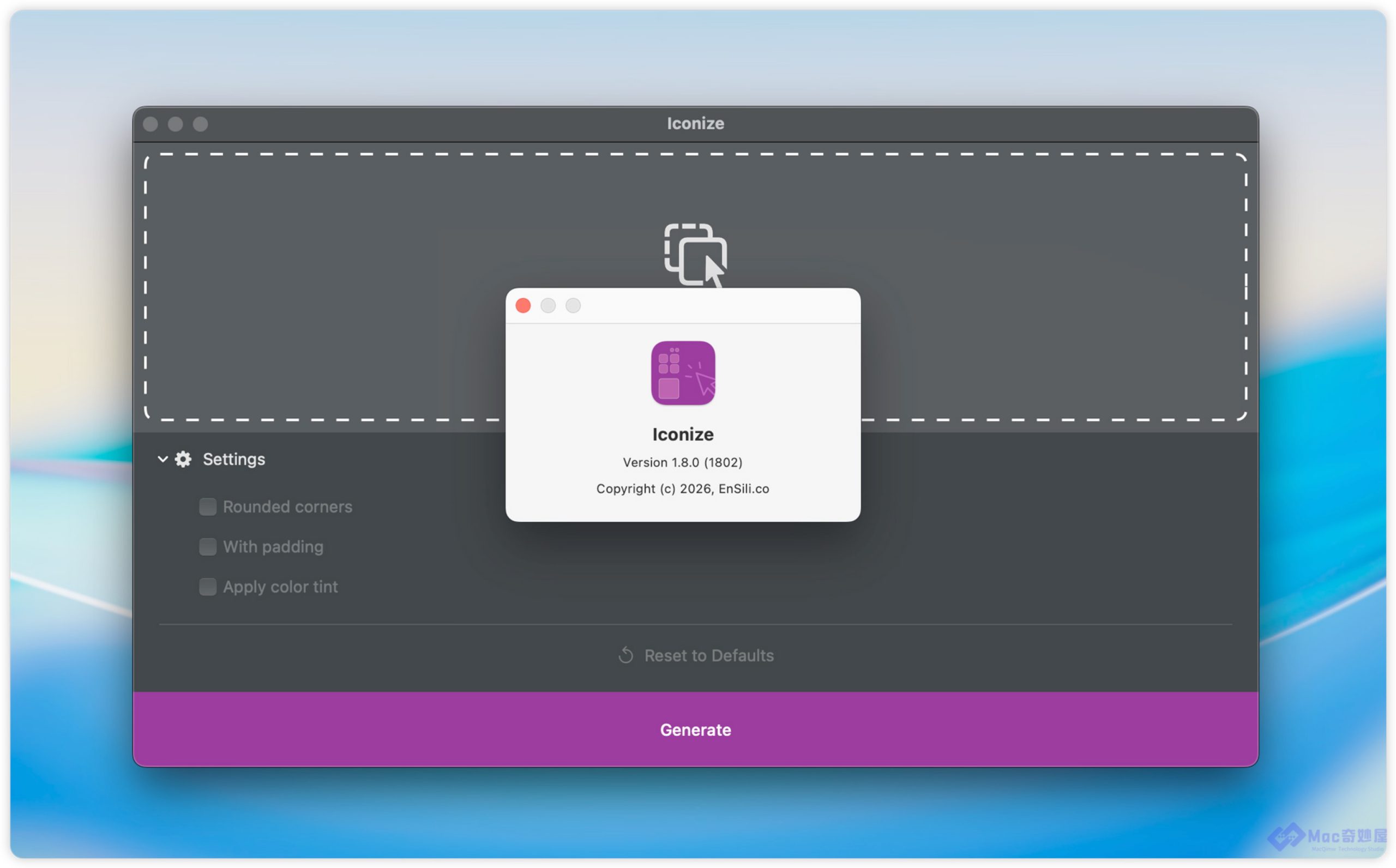Click the Reset circular arrow icon
Viewport: 1396px width, 868px height.
[x=625, y=655]
